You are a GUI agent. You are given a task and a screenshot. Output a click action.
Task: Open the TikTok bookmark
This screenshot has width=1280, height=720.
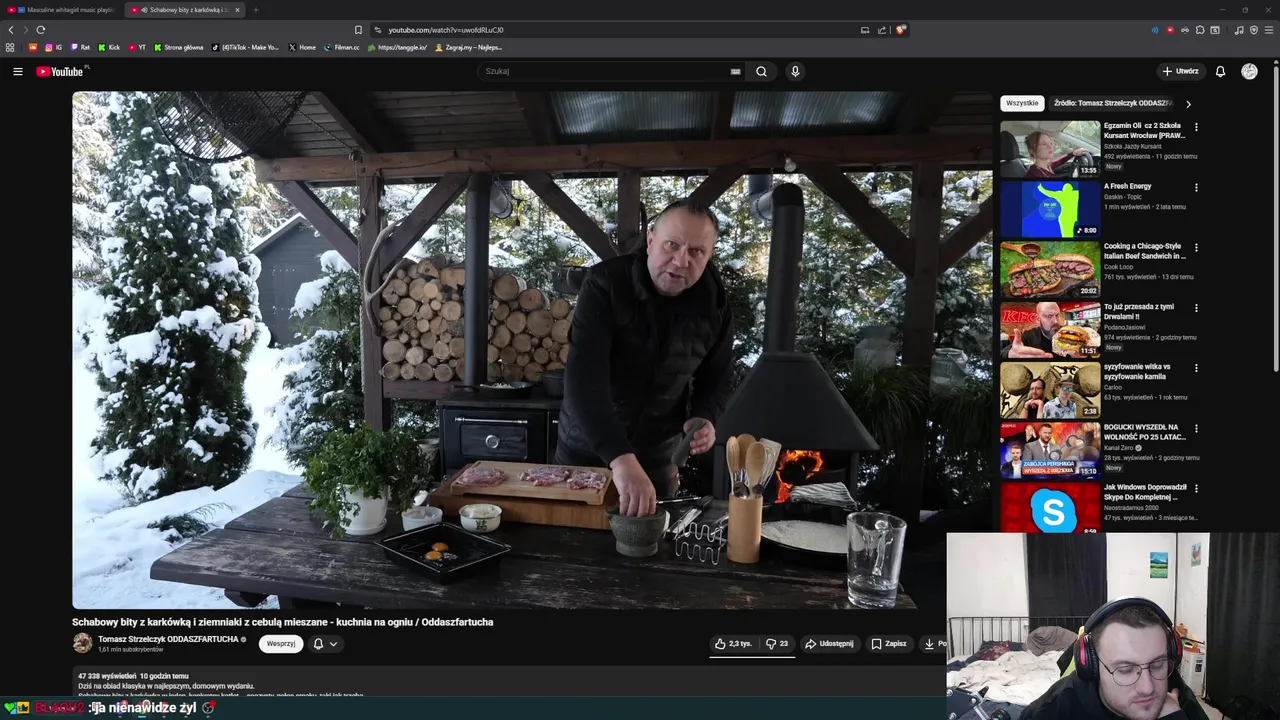[246, 47]
